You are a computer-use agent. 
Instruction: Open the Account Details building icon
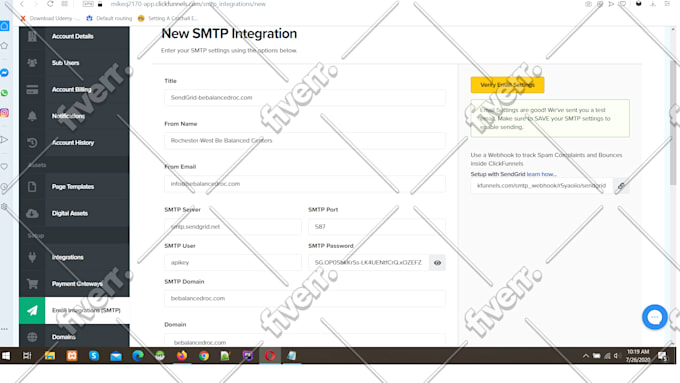[x=32, y=36]
